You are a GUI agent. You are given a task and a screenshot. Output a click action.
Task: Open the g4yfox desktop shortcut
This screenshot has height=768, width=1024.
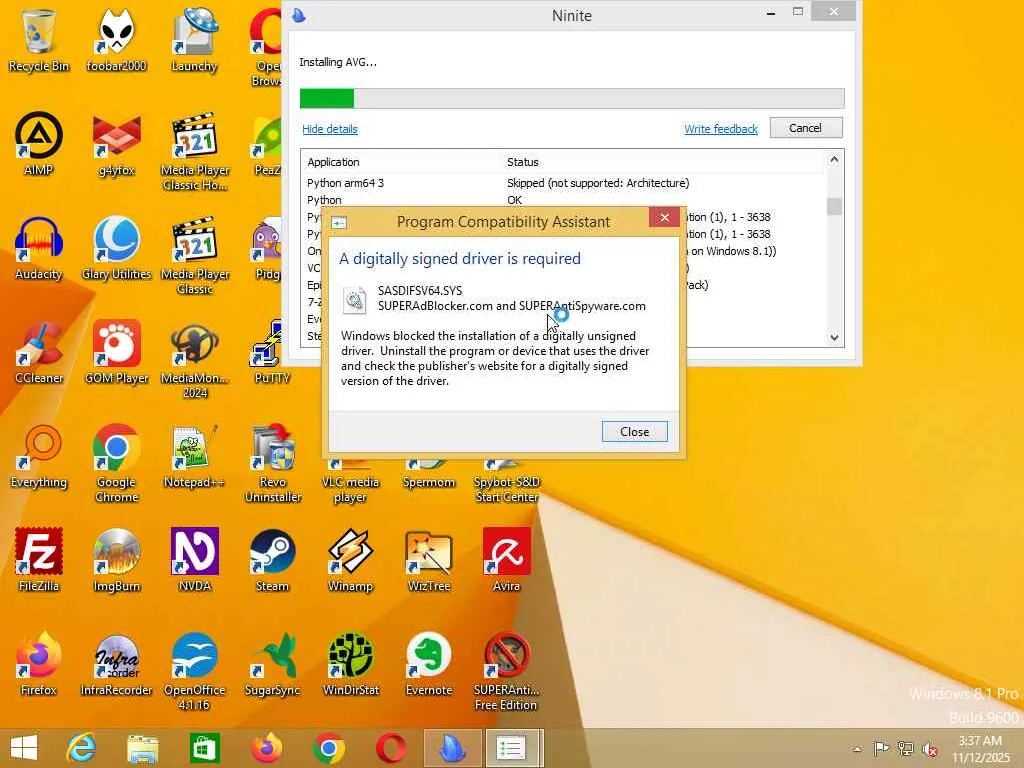point(116,144)
